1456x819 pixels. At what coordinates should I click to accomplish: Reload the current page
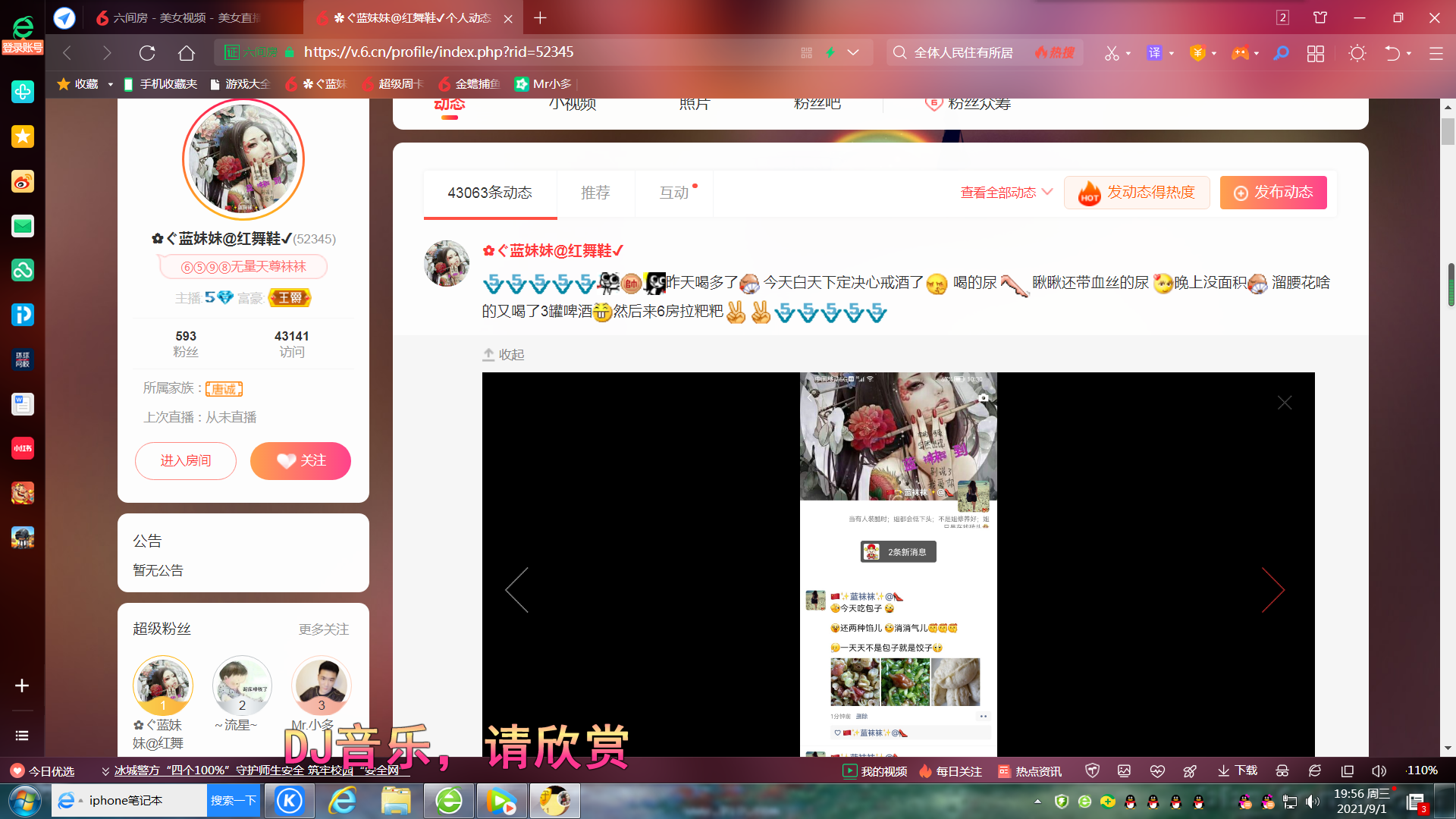click(x=147, y=52)
